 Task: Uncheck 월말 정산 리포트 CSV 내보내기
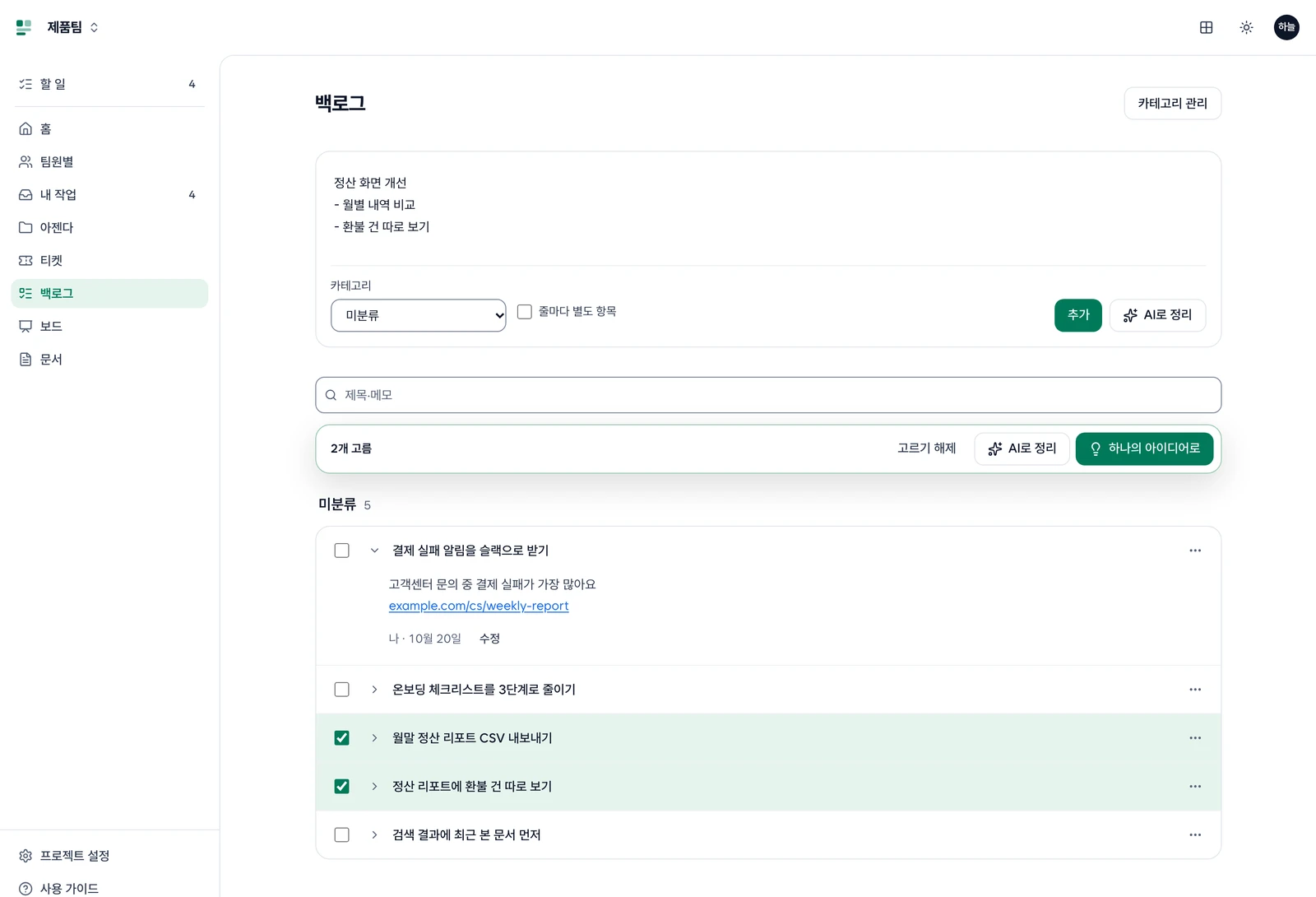[342, 738]
